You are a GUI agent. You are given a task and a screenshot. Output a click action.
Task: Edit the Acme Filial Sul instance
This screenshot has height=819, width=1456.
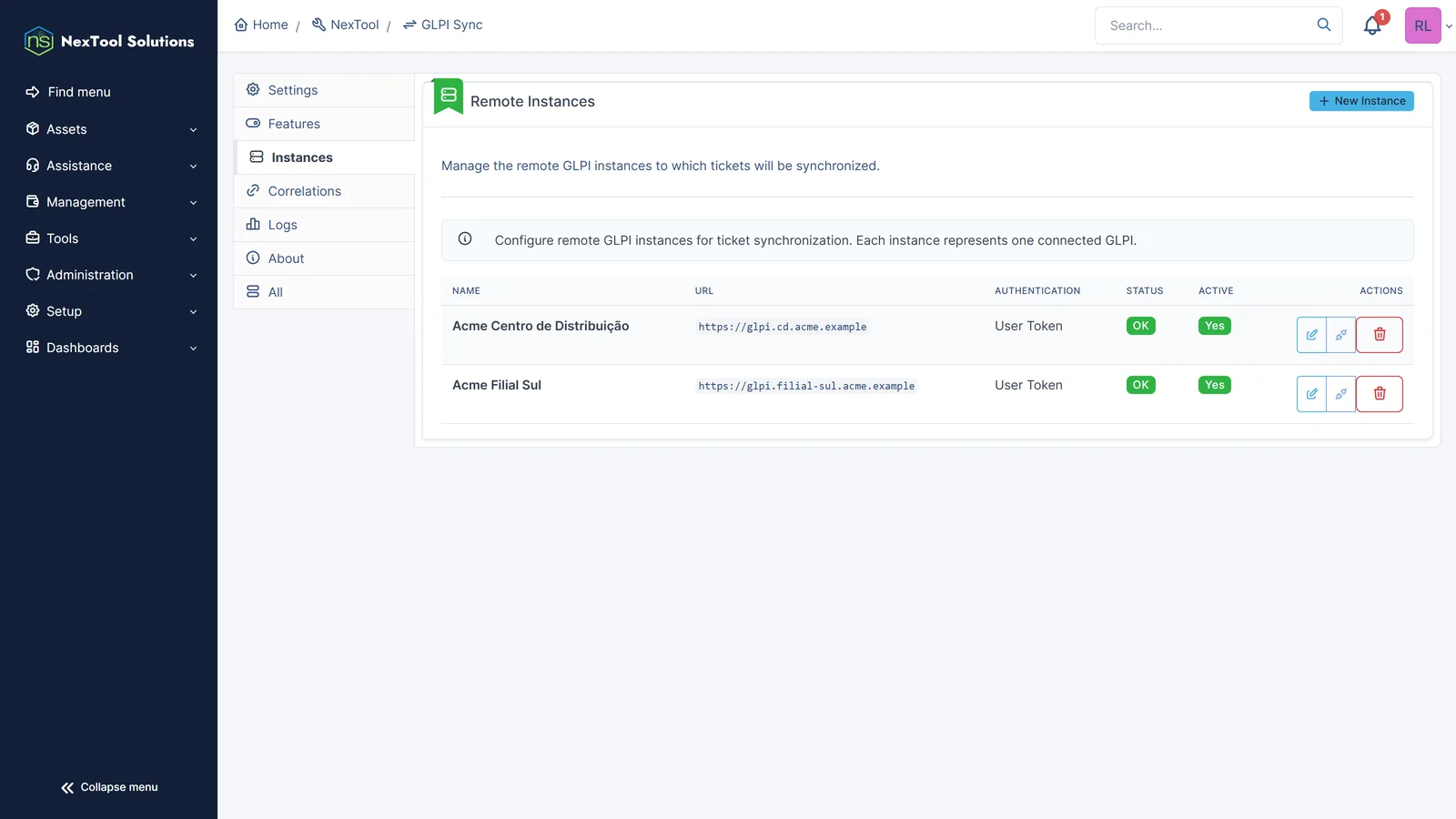pyautogui.click(x=1311, y=394)
